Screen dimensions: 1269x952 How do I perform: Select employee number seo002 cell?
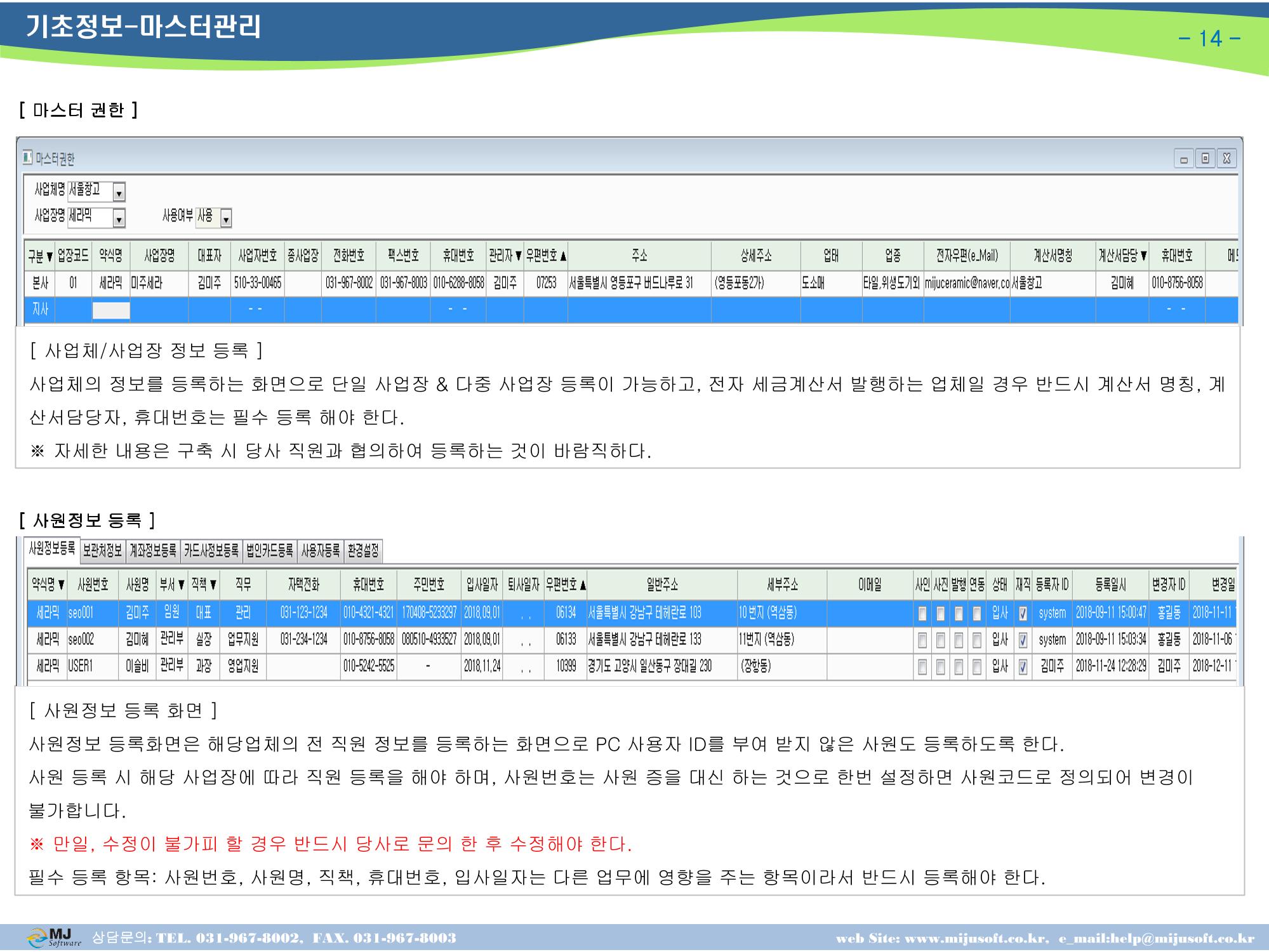pyautogui.click(x=93, y=640)
